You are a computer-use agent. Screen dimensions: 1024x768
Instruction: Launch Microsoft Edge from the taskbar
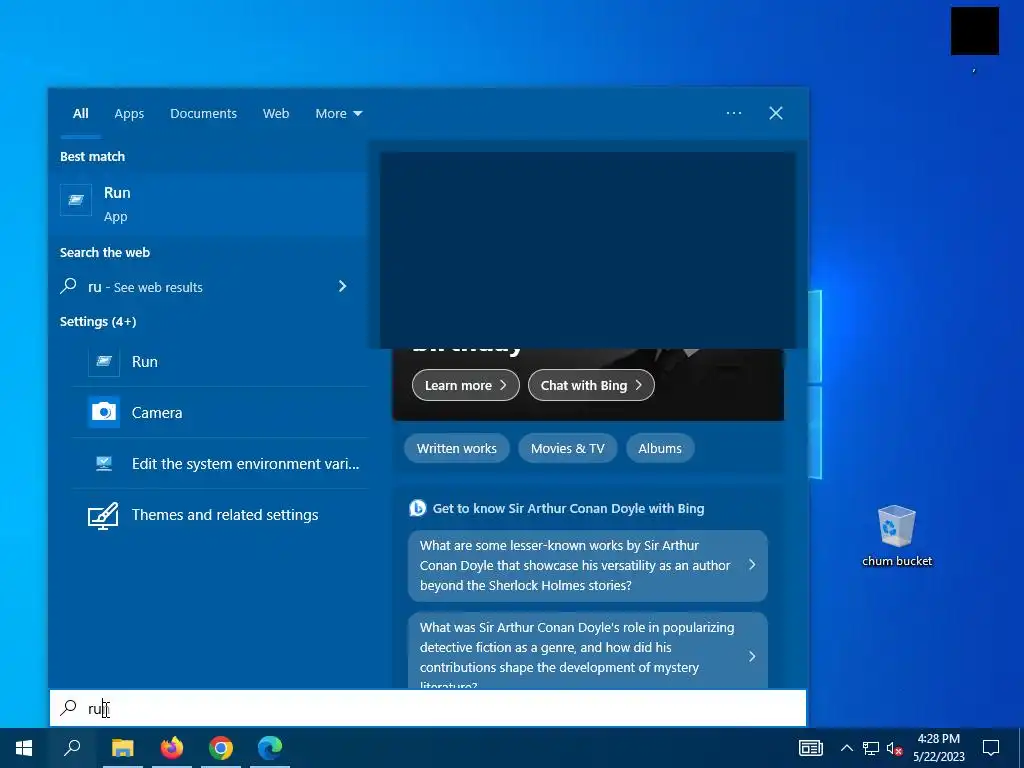[270, 748]
